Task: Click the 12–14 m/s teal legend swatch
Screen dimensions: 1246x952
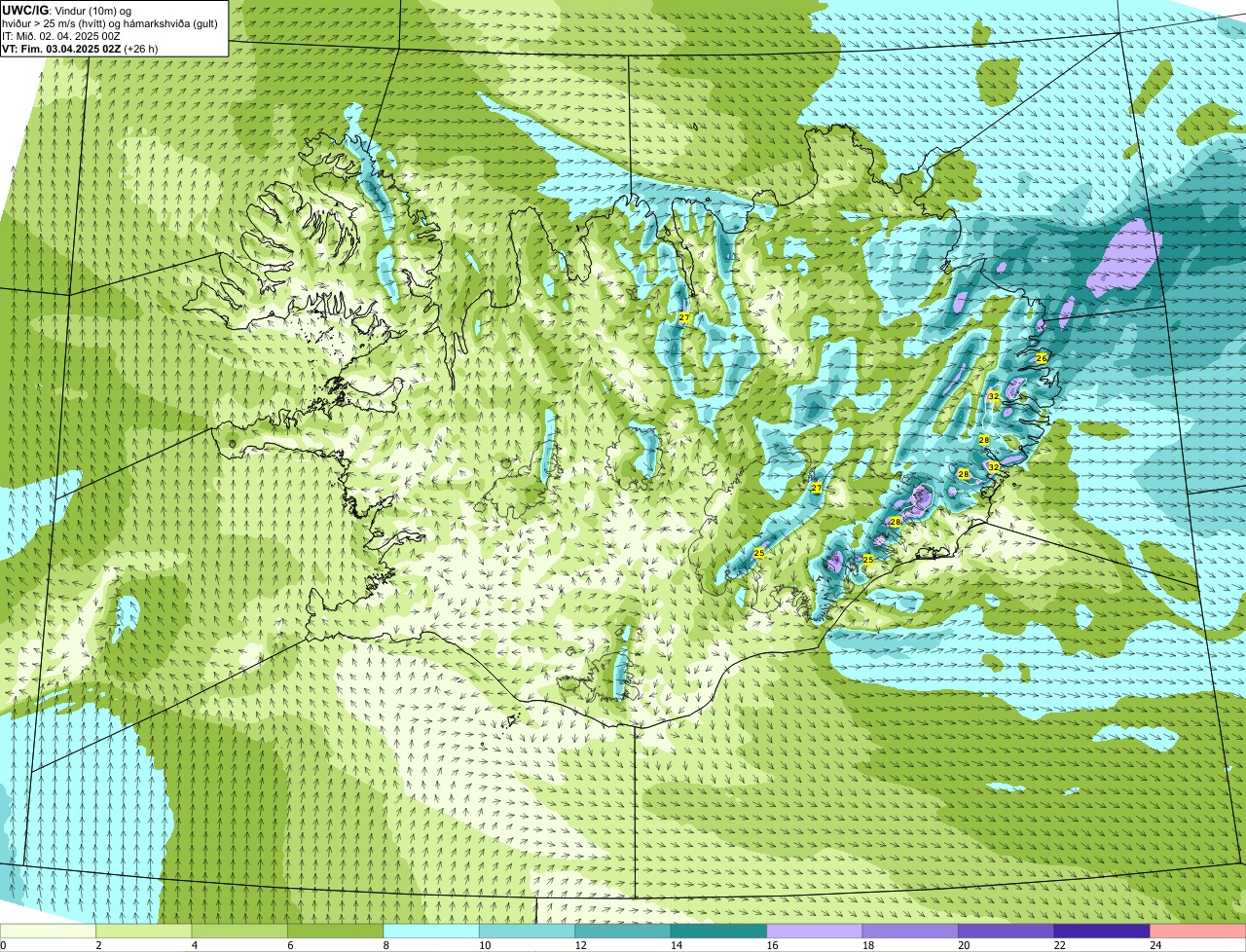Action: pos(623,931)
